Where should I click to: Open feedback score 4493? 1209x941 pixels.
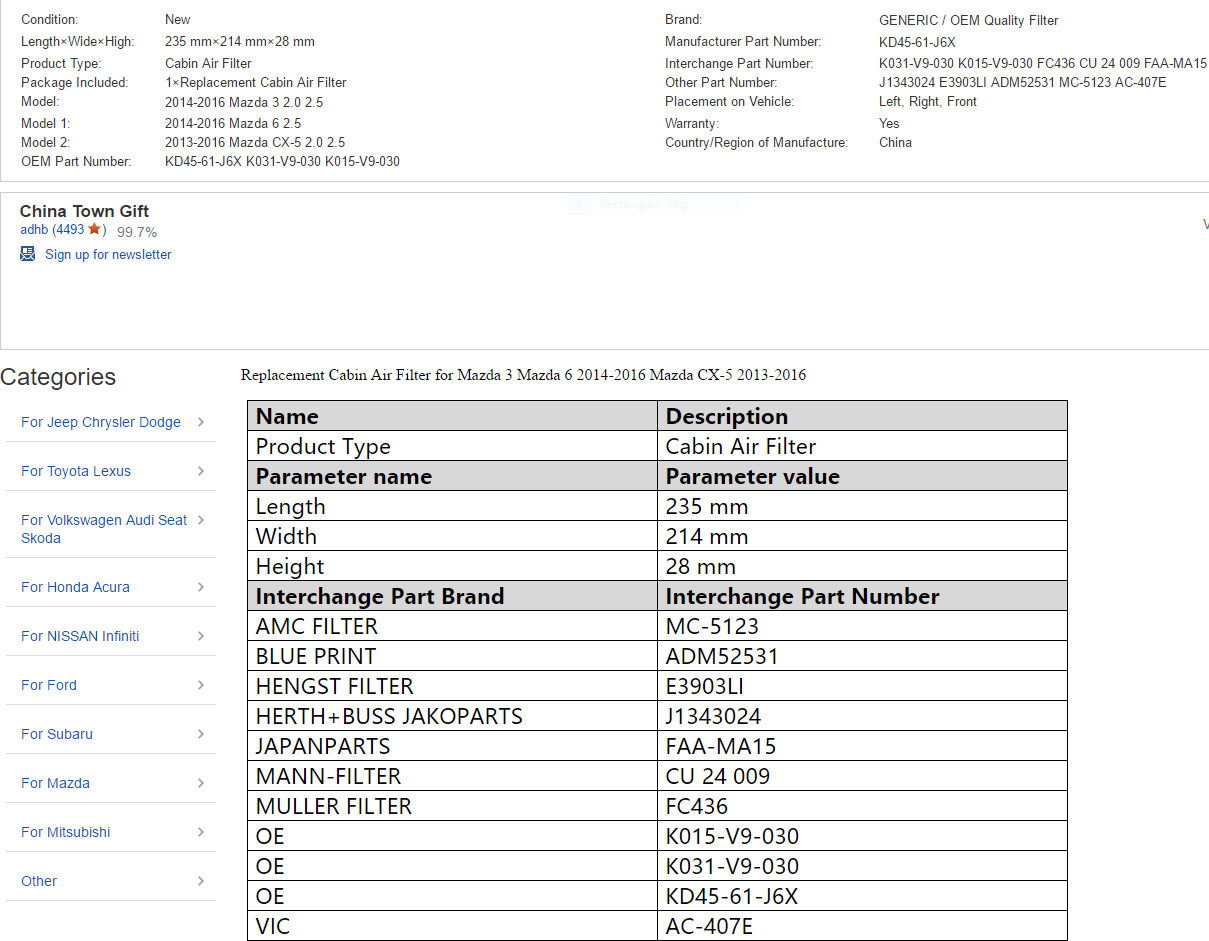pyautogui.click(x=70, y=229)
